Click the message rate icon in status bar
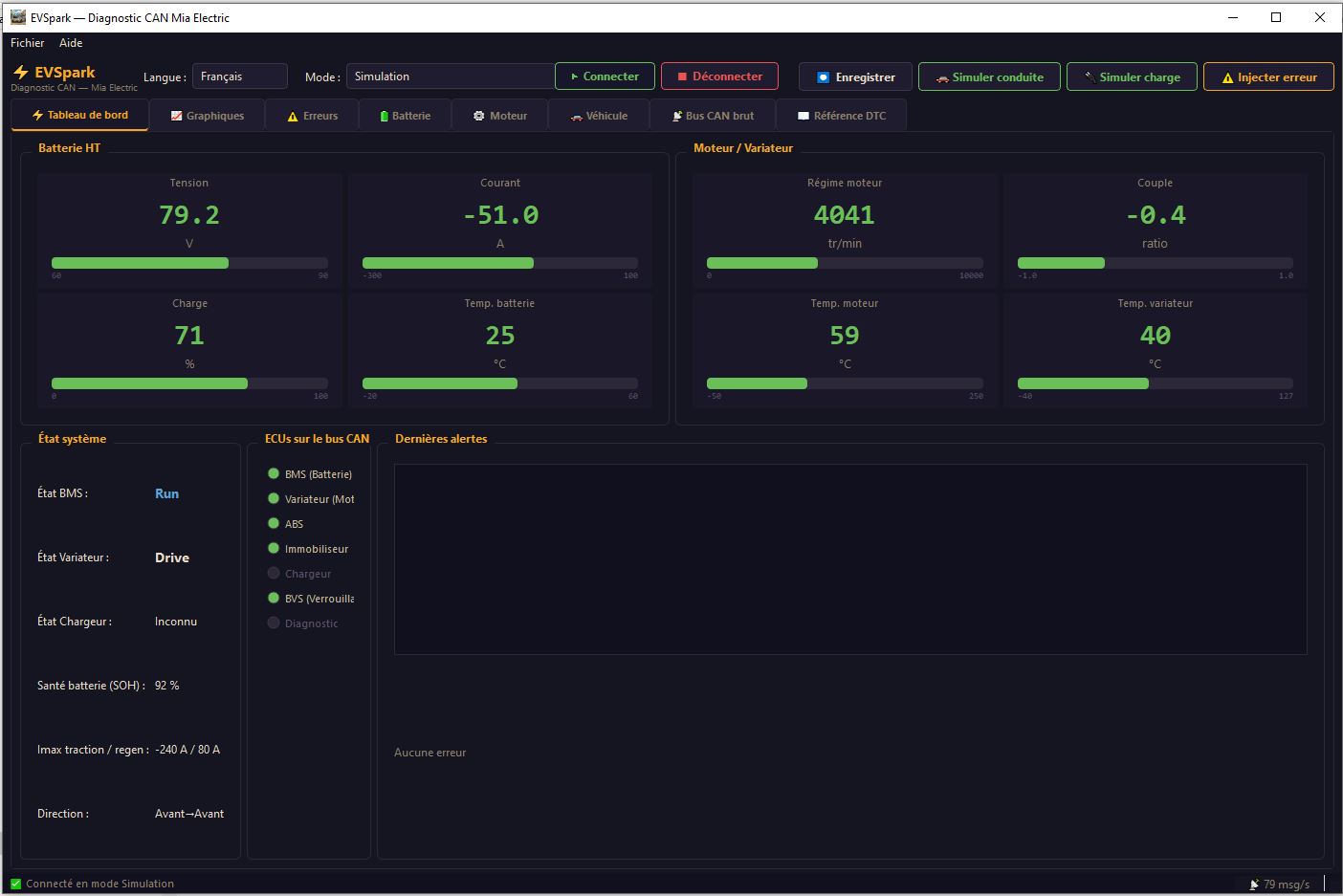 [x=1254, y=885]
